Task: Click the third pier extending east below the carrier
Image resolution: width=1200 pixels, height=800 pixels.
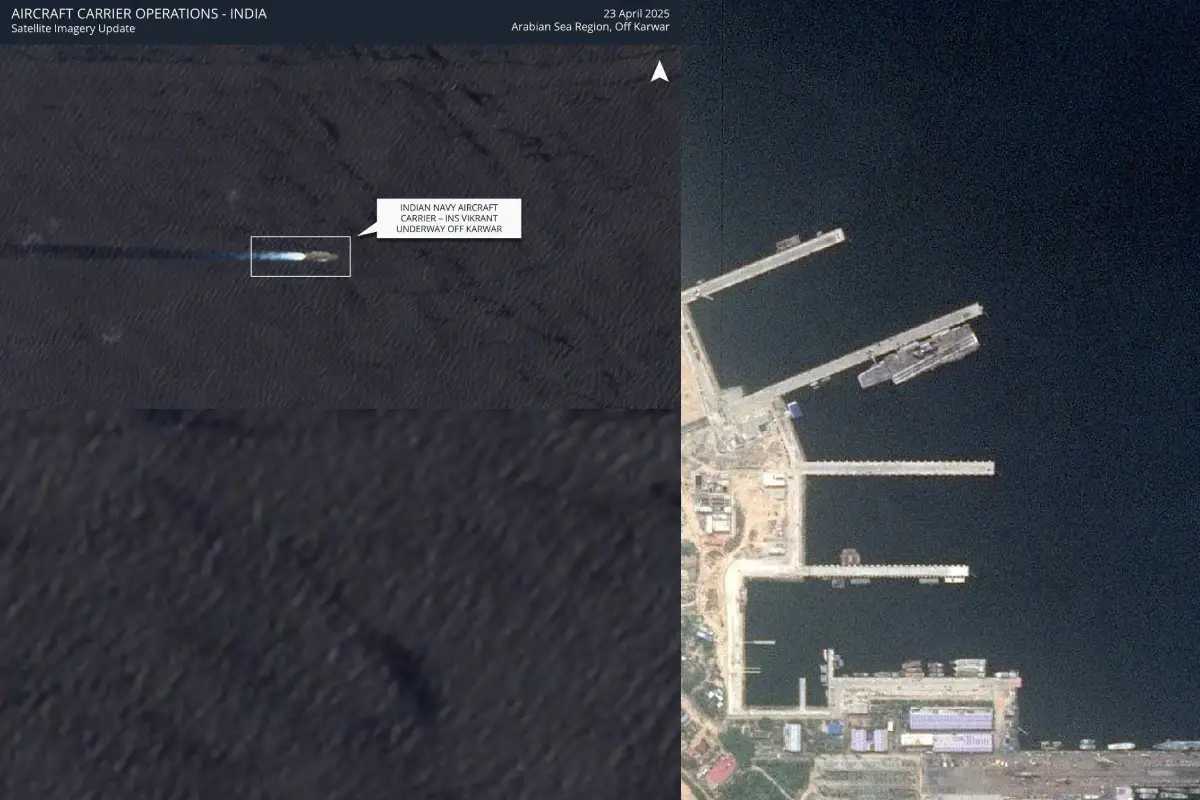Action: [895, 468]
